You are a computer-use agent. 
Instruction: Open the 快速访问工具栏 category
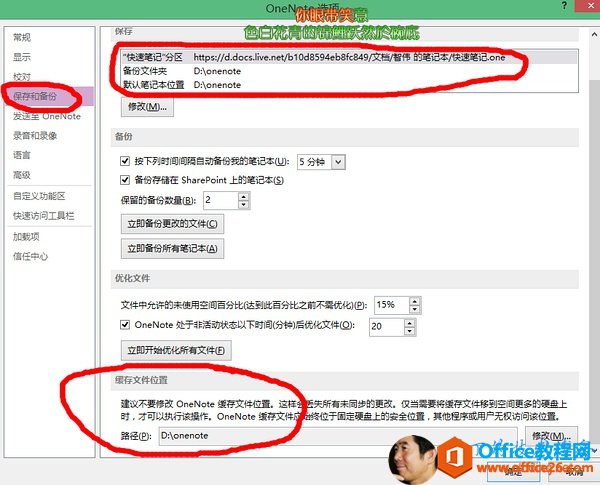43,216
